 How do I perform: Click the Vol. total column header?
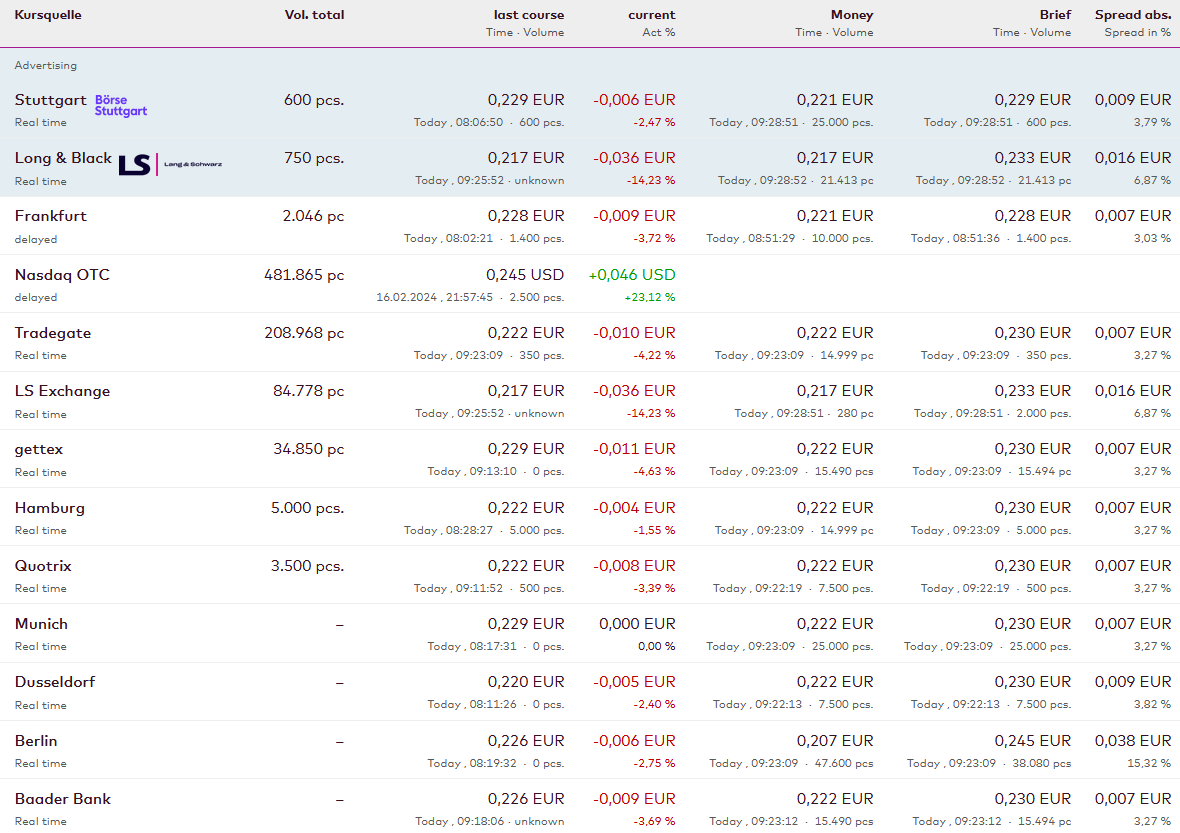tap(315, 15)
